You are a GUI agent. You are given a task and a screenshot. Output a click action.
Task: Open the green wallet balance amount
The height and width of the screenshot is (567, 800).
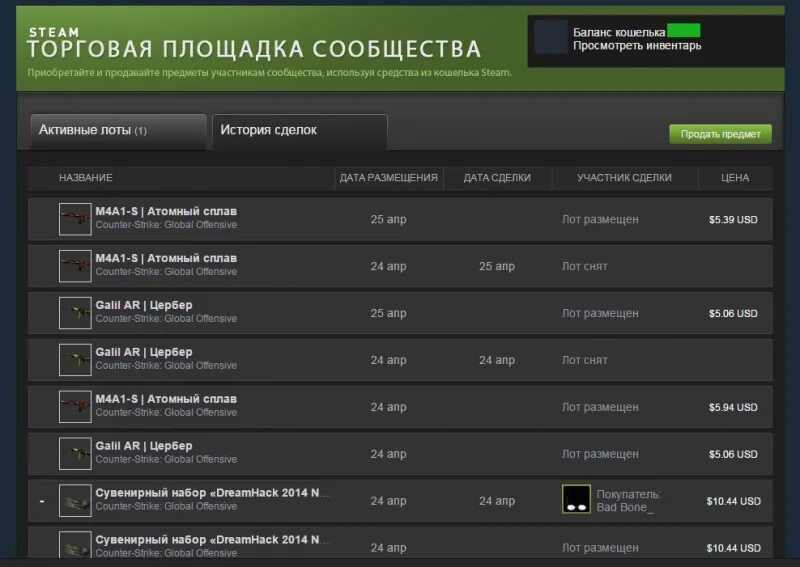point(684,31)
